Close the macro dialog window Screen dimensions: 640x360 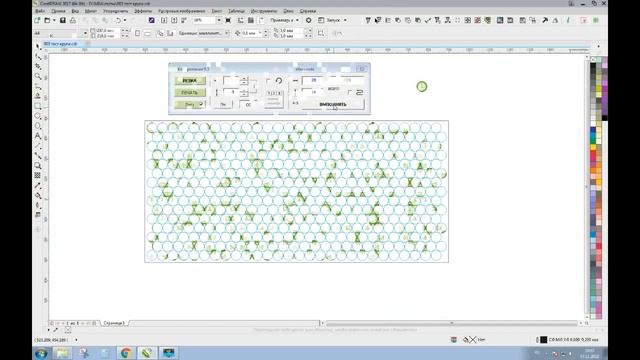tap(362, 69)
